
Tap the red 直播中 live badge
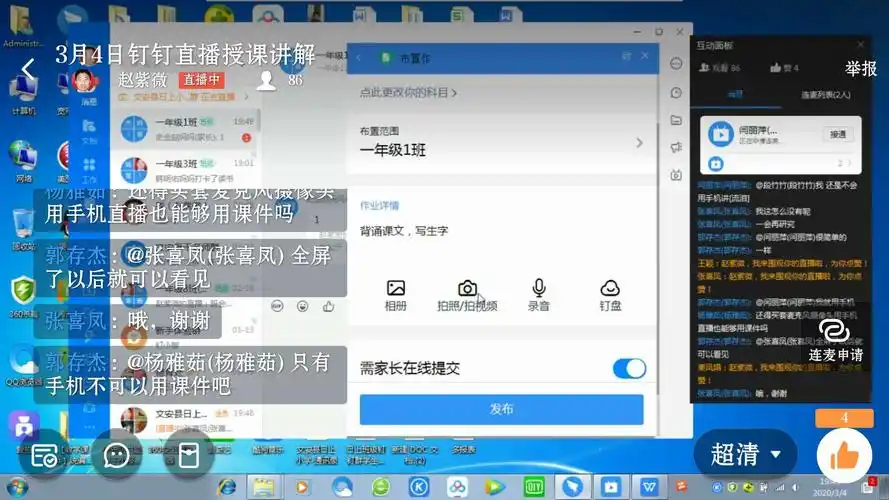(201, 80)
